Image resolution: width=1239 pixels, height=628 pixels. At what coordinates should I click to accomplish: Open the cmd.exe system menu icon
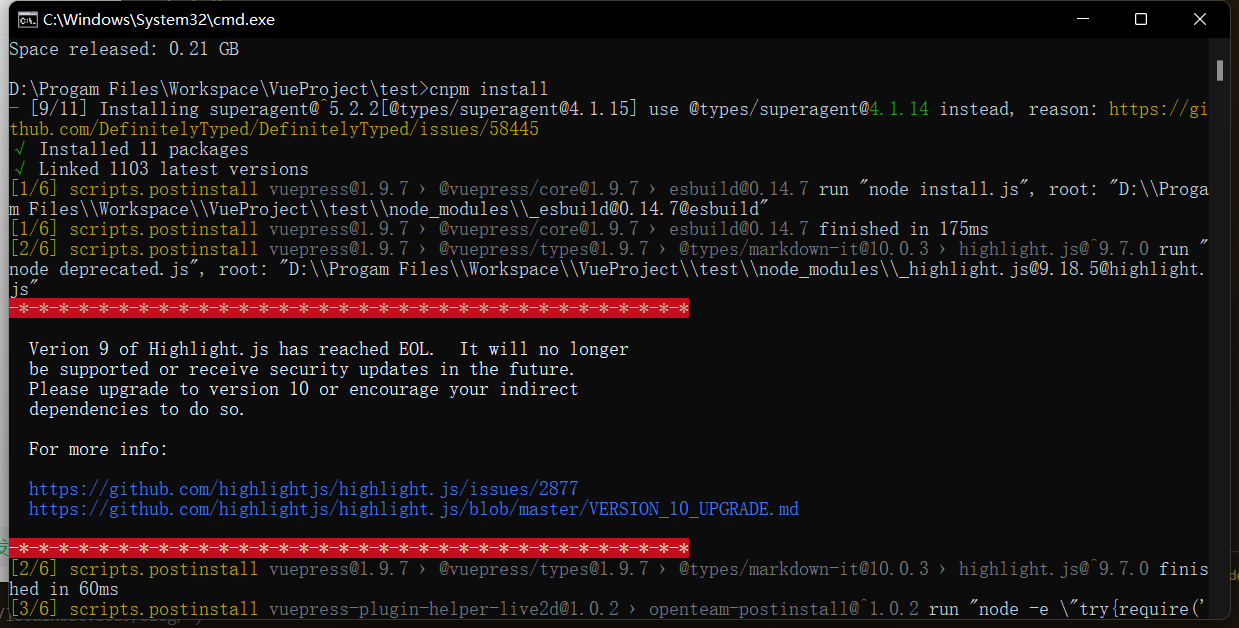28,19
